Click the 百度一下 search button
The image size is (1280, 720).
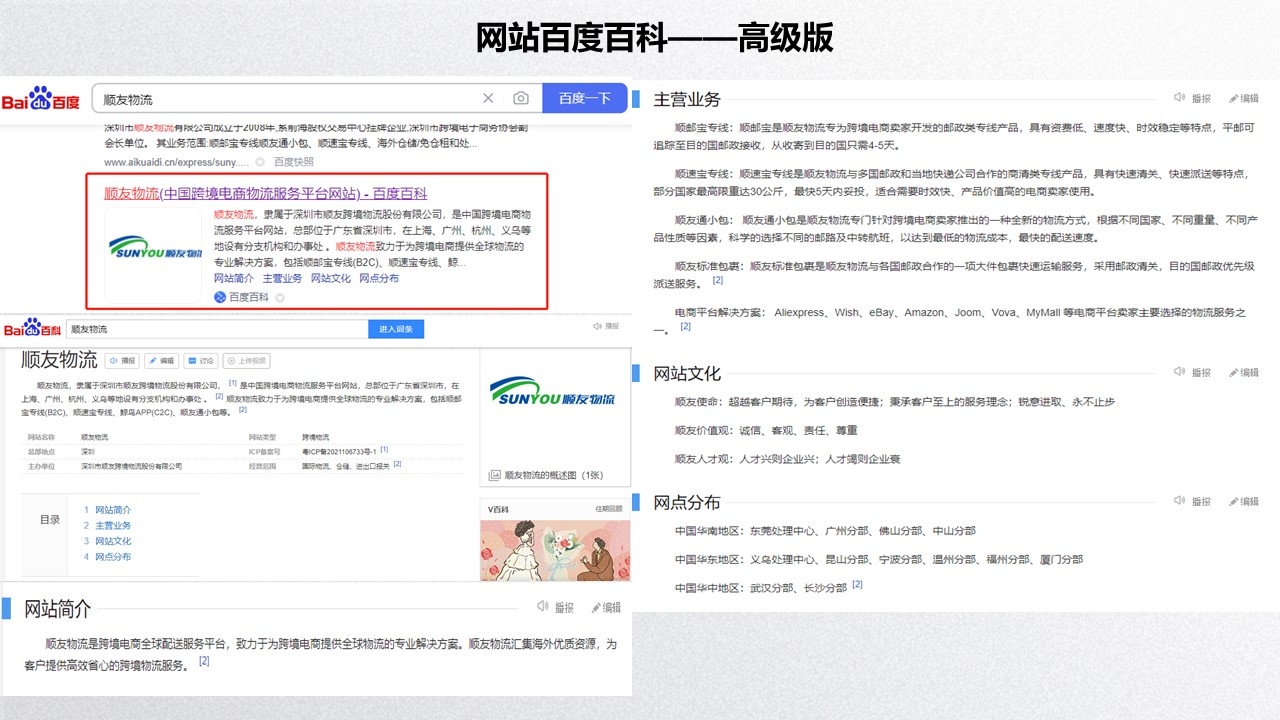tap(585, 98)
